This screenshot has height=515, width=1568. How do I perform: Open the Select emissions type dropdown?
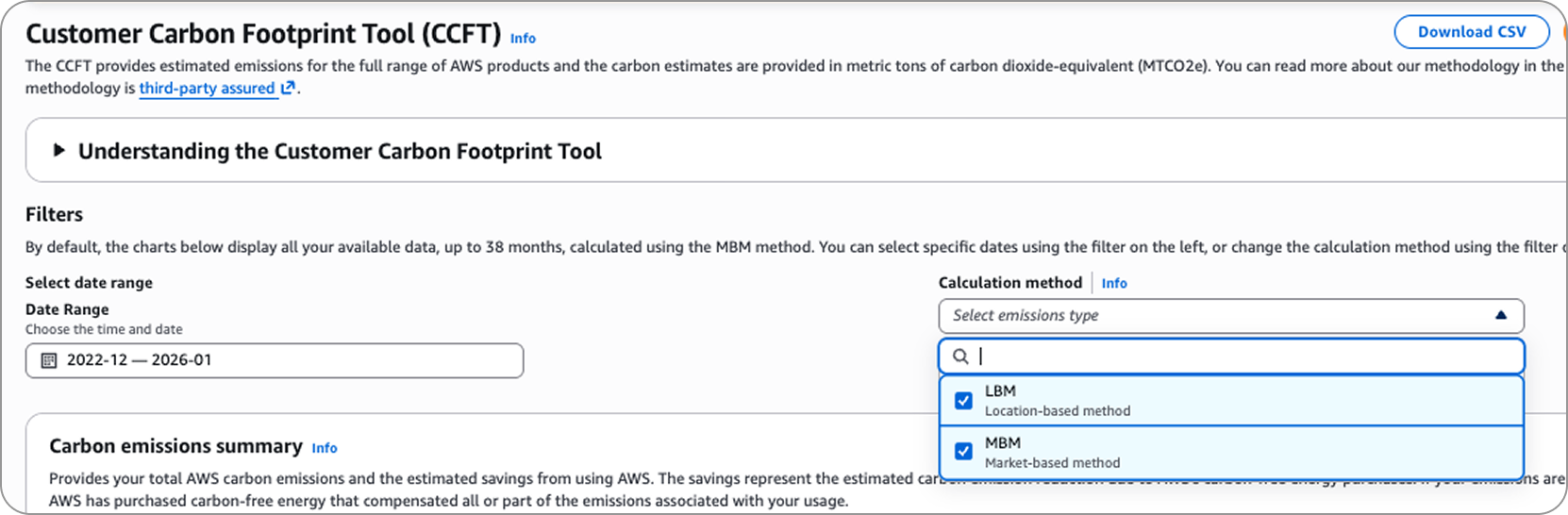(x=1217, y=315)
